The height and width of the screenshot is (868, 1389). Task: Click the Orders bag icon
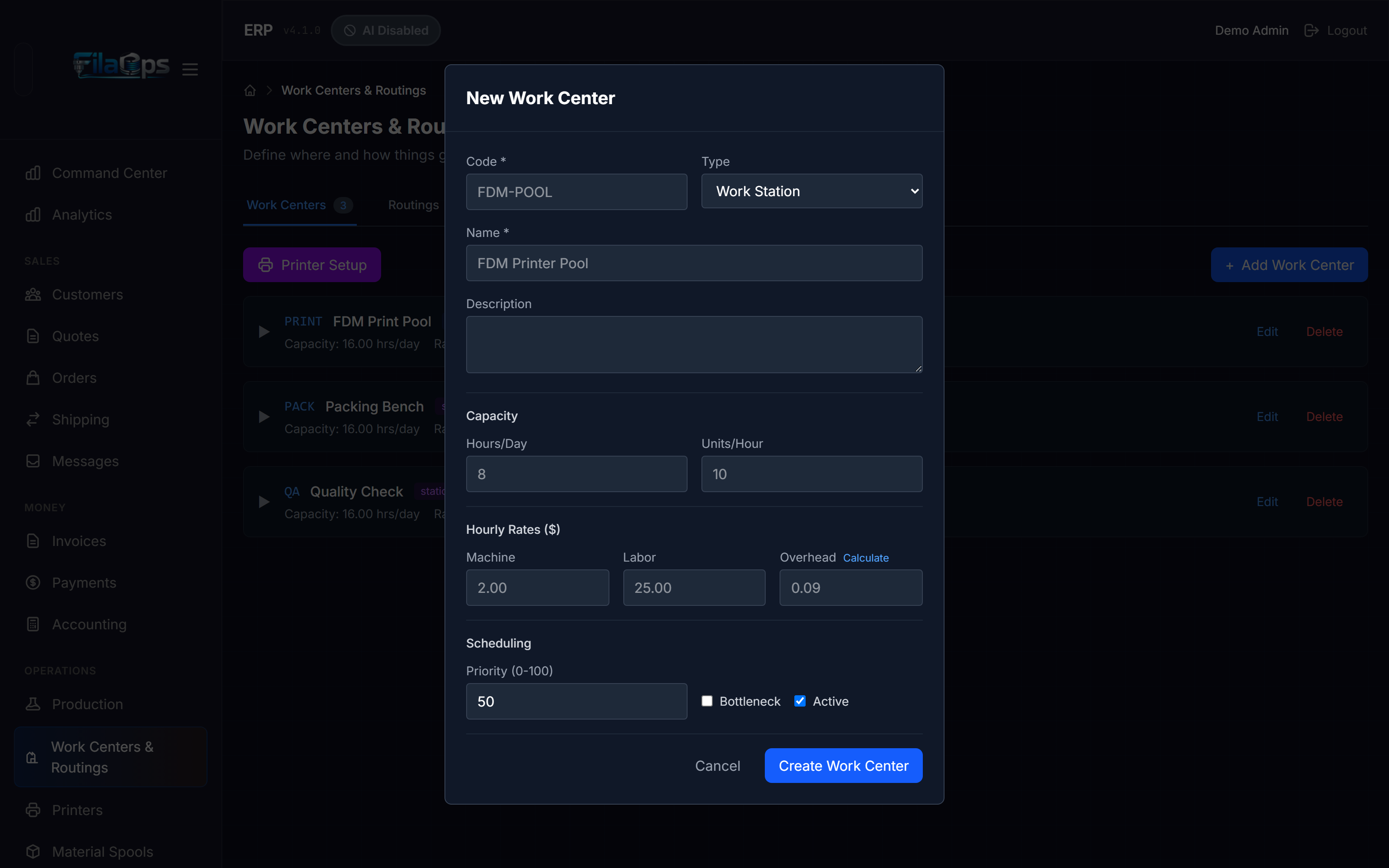click(x=33, y=378)
